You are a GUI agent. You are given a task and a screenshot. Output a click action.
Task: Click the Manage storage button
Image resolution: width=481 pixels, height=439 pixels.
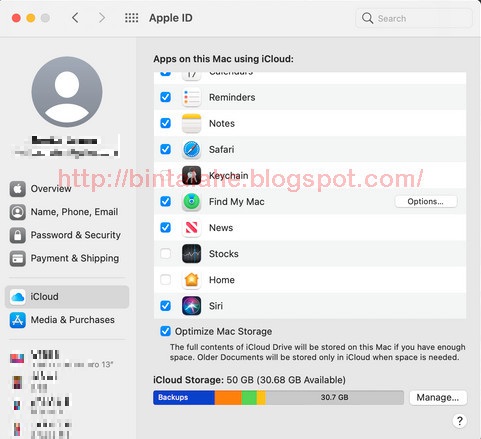pyautogui.click(x=438, y=398)
